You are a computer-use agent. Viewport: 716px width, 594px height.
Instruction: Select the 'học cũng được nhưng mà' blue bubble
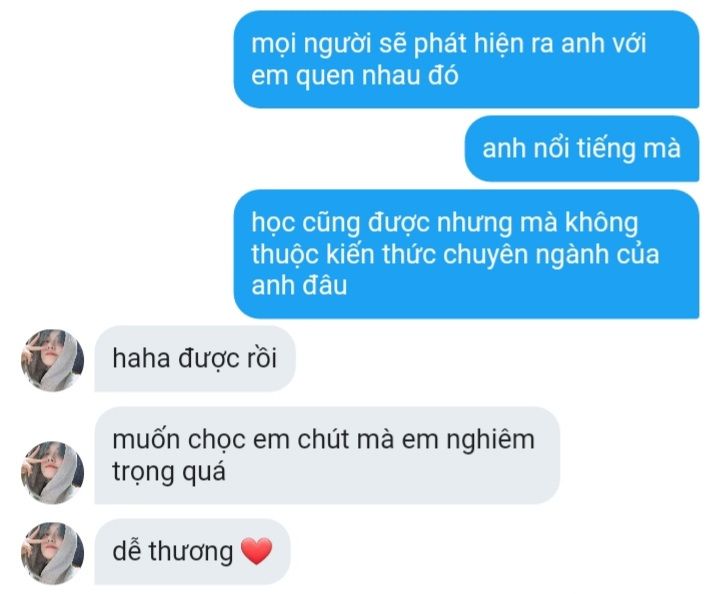[x=466, y=254]
